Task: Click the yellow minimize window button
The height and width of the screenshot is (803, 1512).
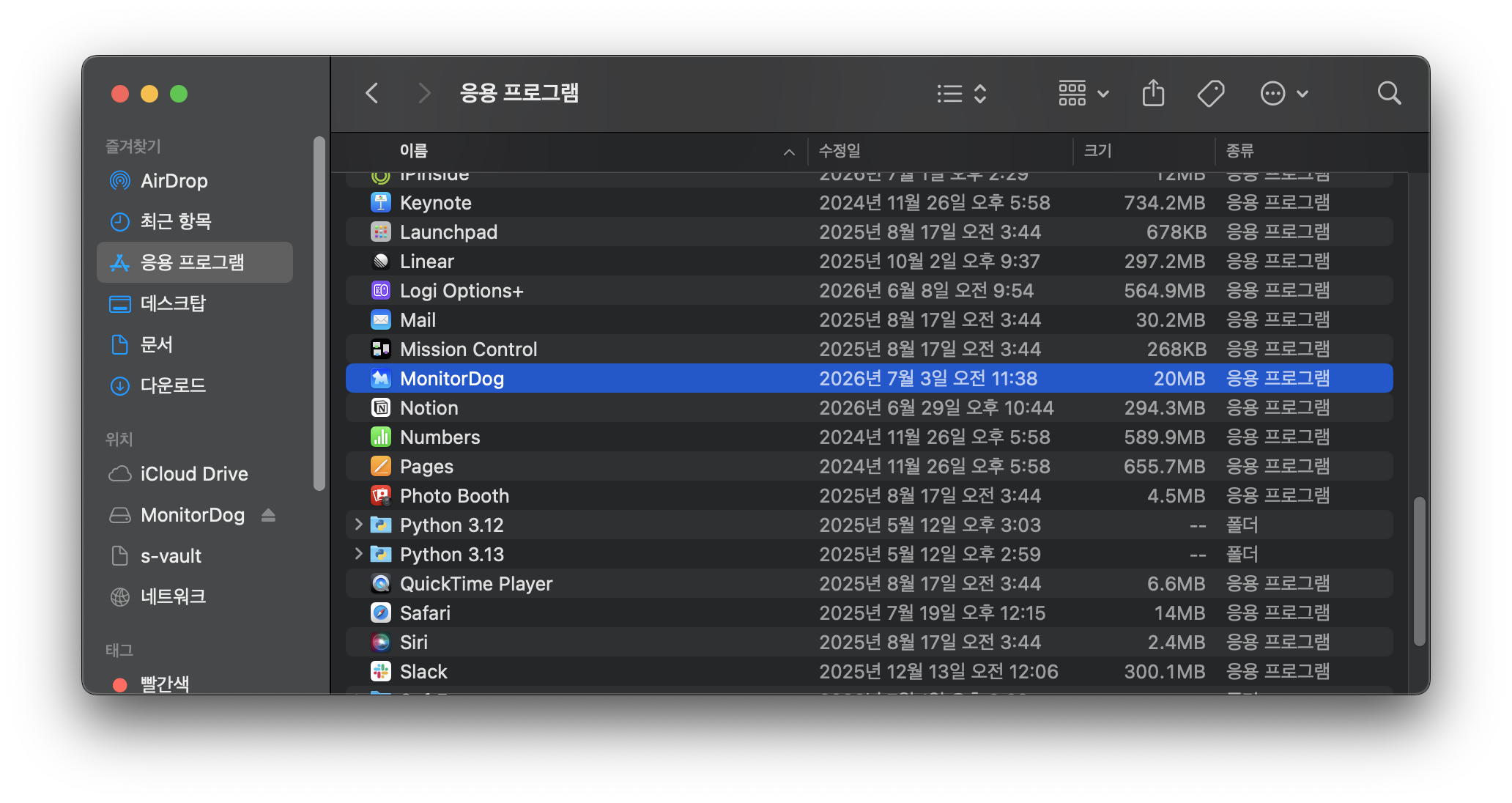Action: (149, 94)
